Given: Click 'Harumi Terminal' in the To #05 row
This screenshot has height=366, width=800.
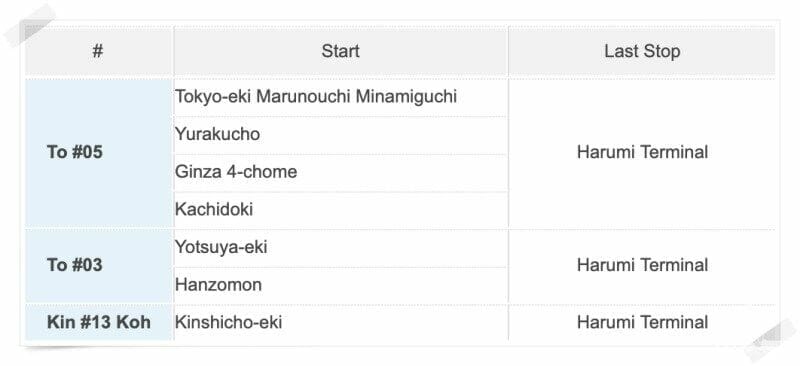Looking at the screenshot, I should click(x=642, y=152).
